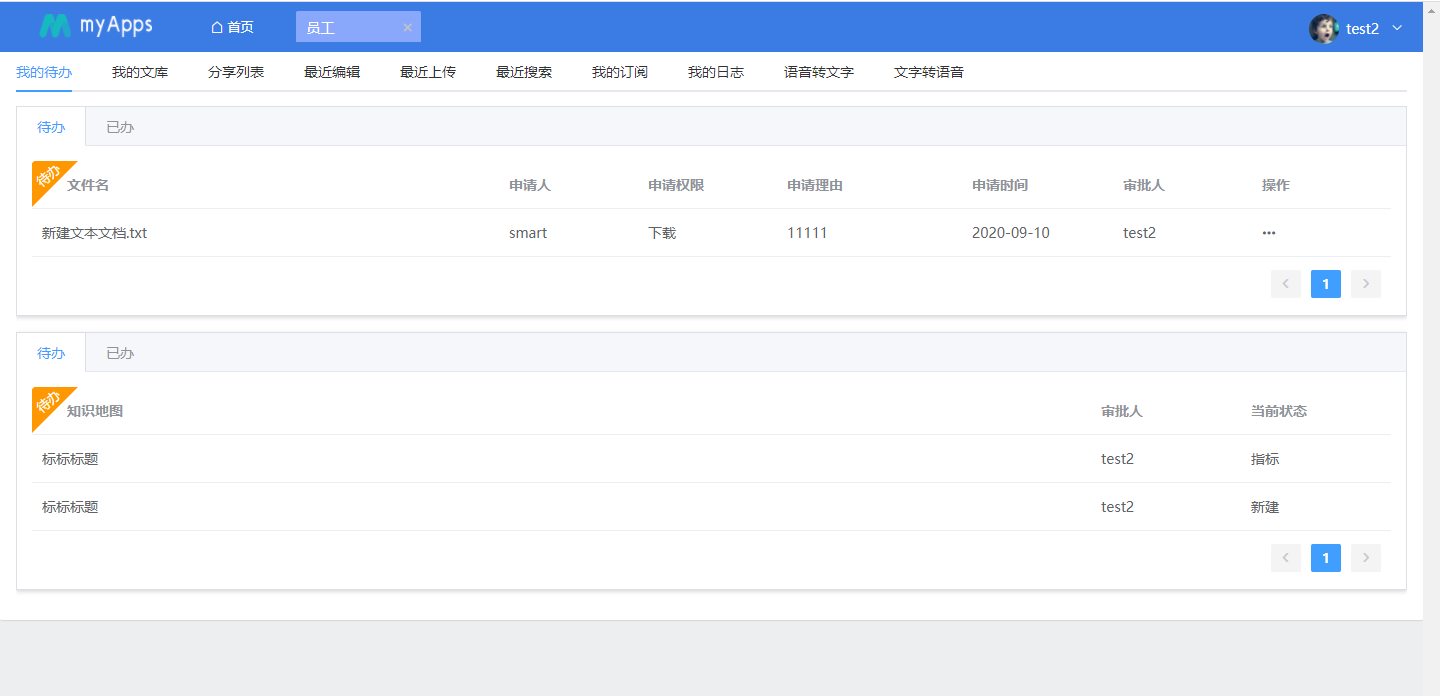Click next-page arrow in file approval pagination
1440x696 pixels.
[x=1365, y=284]
